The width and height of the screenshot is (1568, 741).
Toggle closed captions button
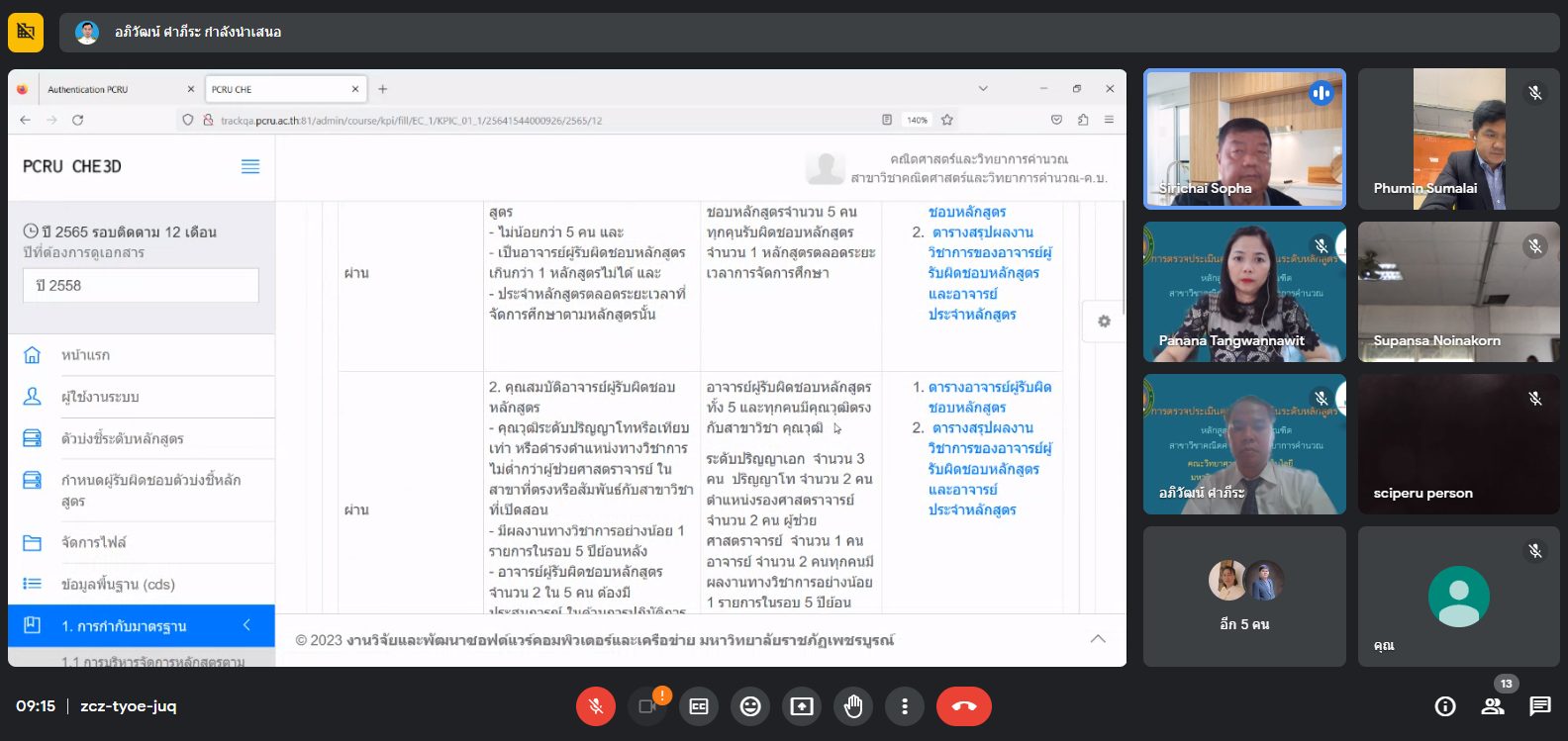point(699,706)
